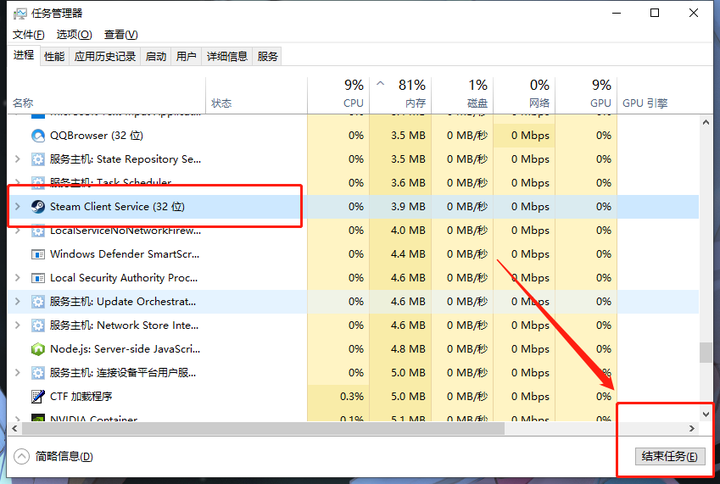Click the vertical scrollbar down arrow
Screen dimensions: 720x484
(706, 415)
